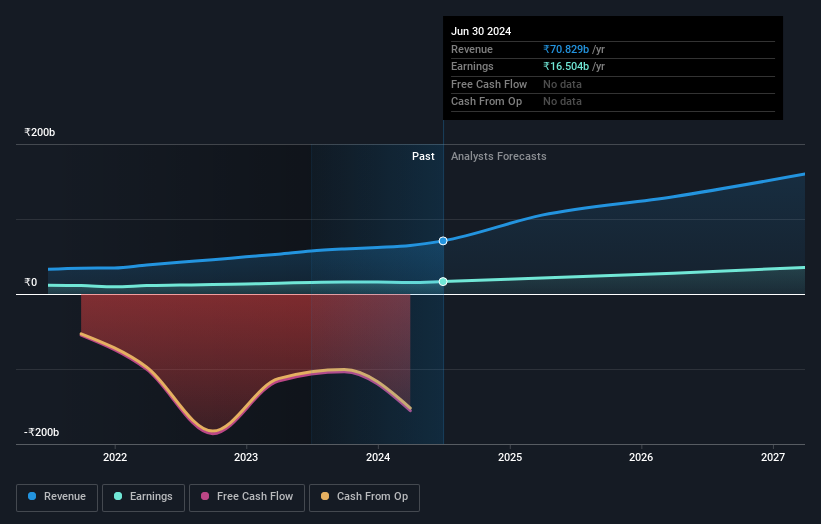Image resolution: width=821 pixels, height=524 pixels.
Task: Toggle the Cash From Op legend button
Action: pos(364,497)
